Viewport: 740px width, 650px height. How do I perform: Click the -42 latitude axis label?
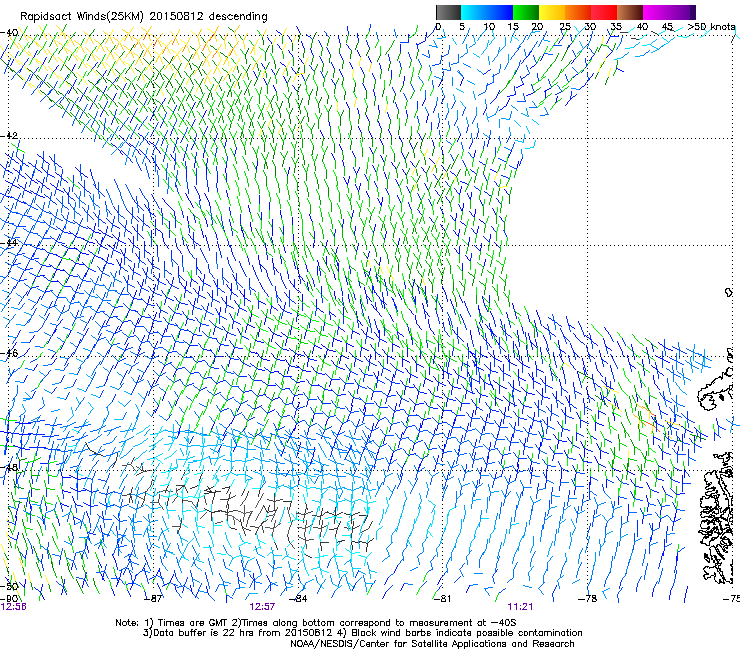pos(9,136)
